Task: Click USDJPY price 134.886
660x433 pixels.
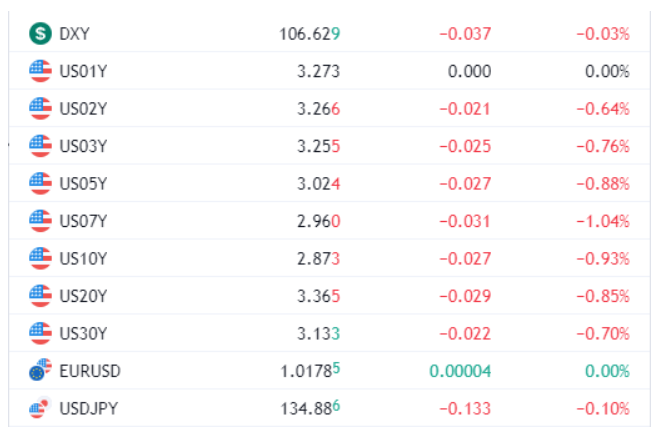Action: coord(310,408)
